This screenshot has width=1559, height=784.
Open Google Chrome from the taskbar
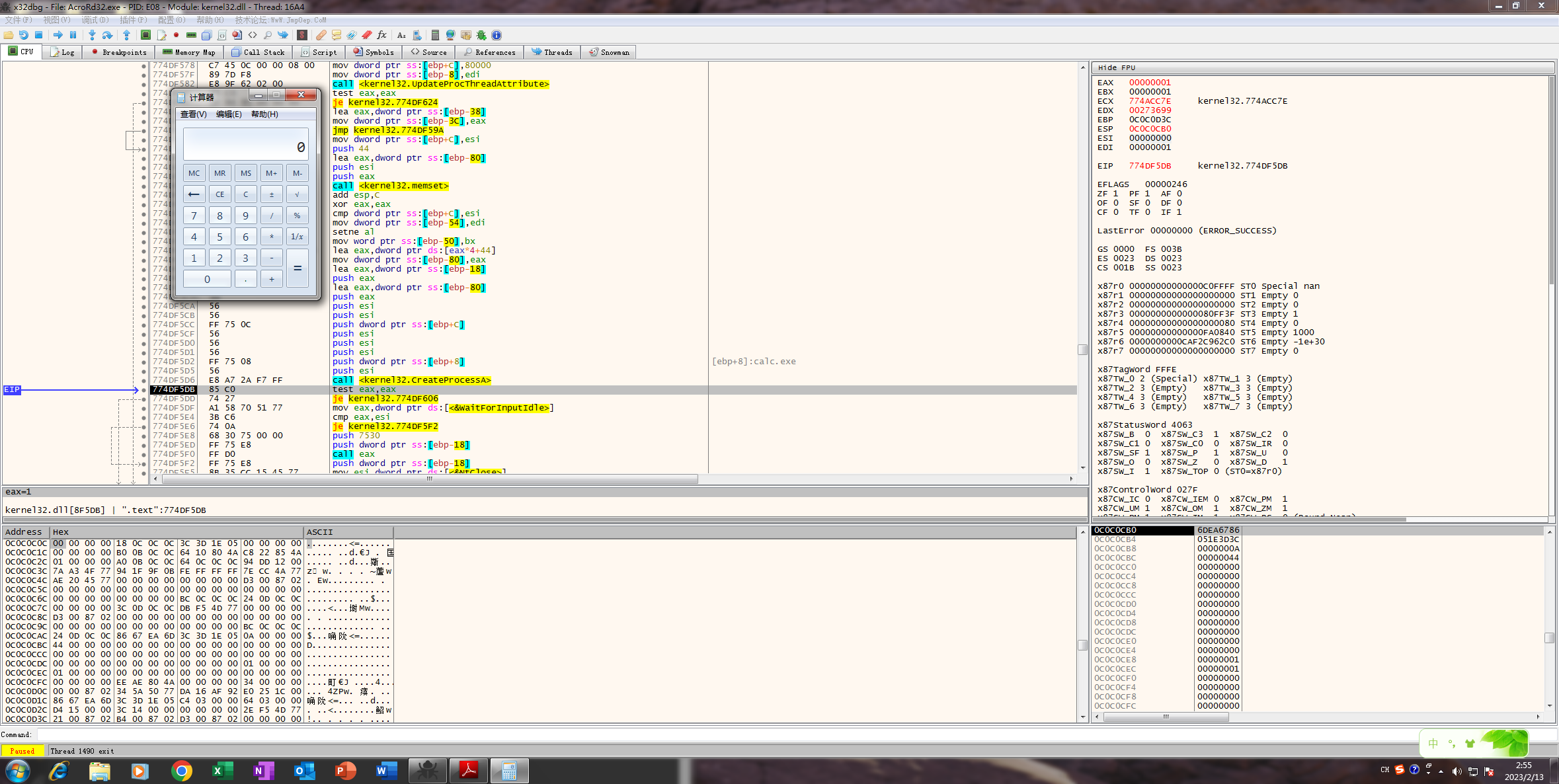(x=182, y=771)
